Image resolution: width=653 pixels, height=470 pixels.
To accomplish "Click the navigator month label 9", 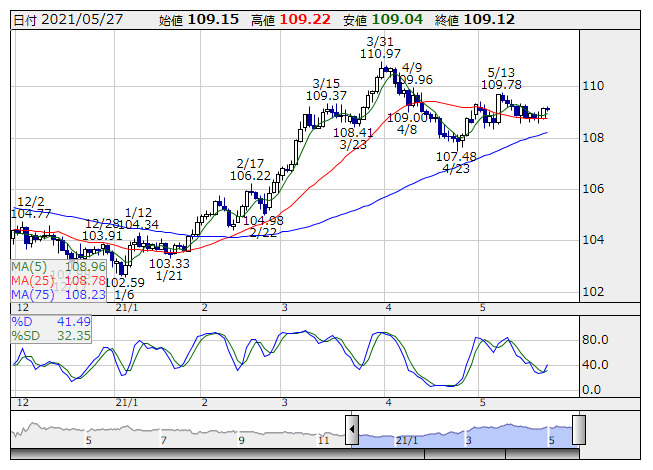I will tap(242, 440).
